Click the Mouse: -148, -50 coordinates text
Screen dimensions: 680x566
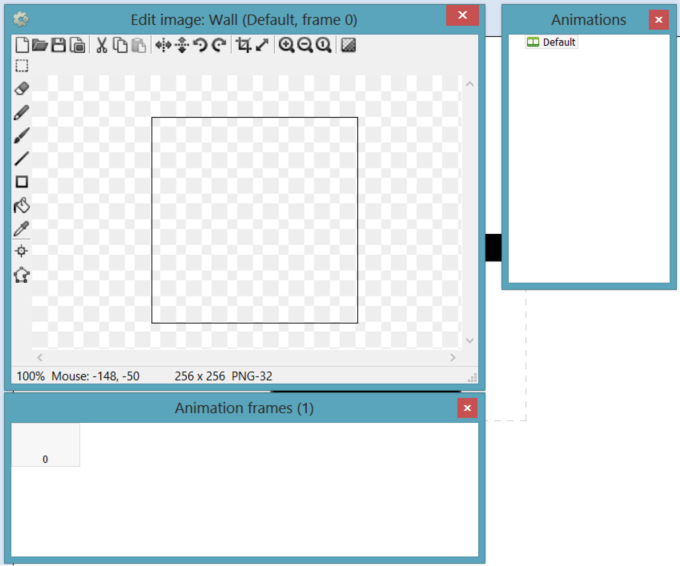coord(95,376)
